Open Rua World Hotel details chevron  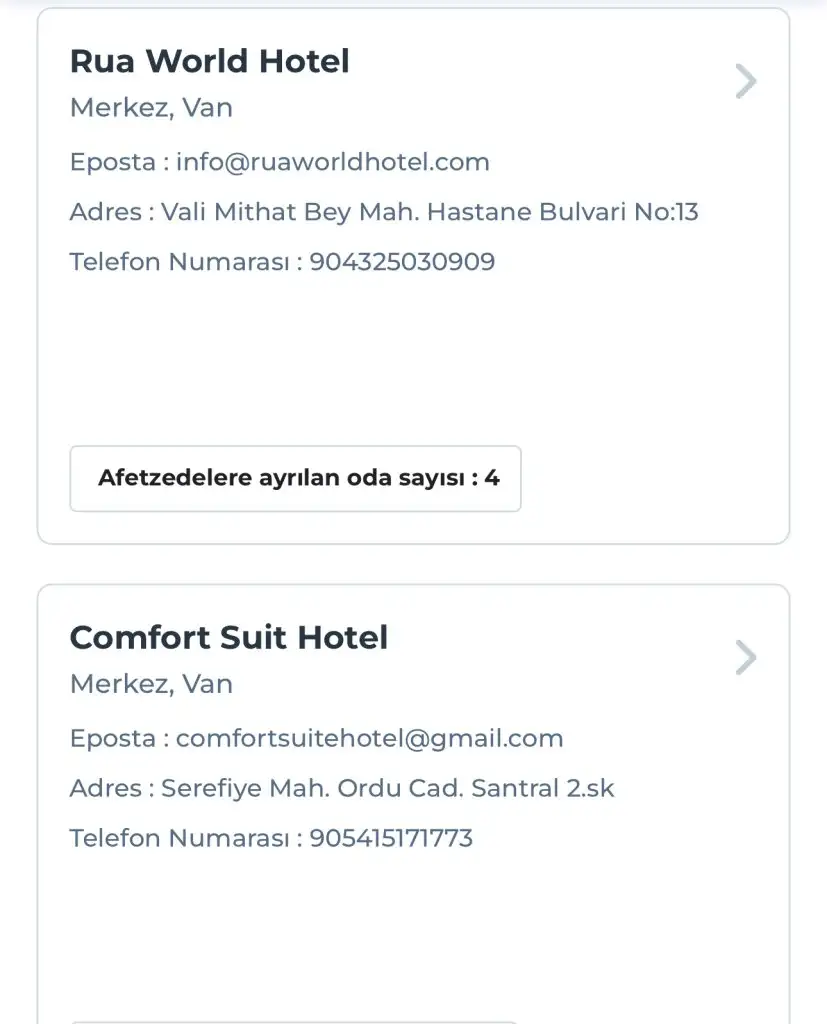click(745, 82)
